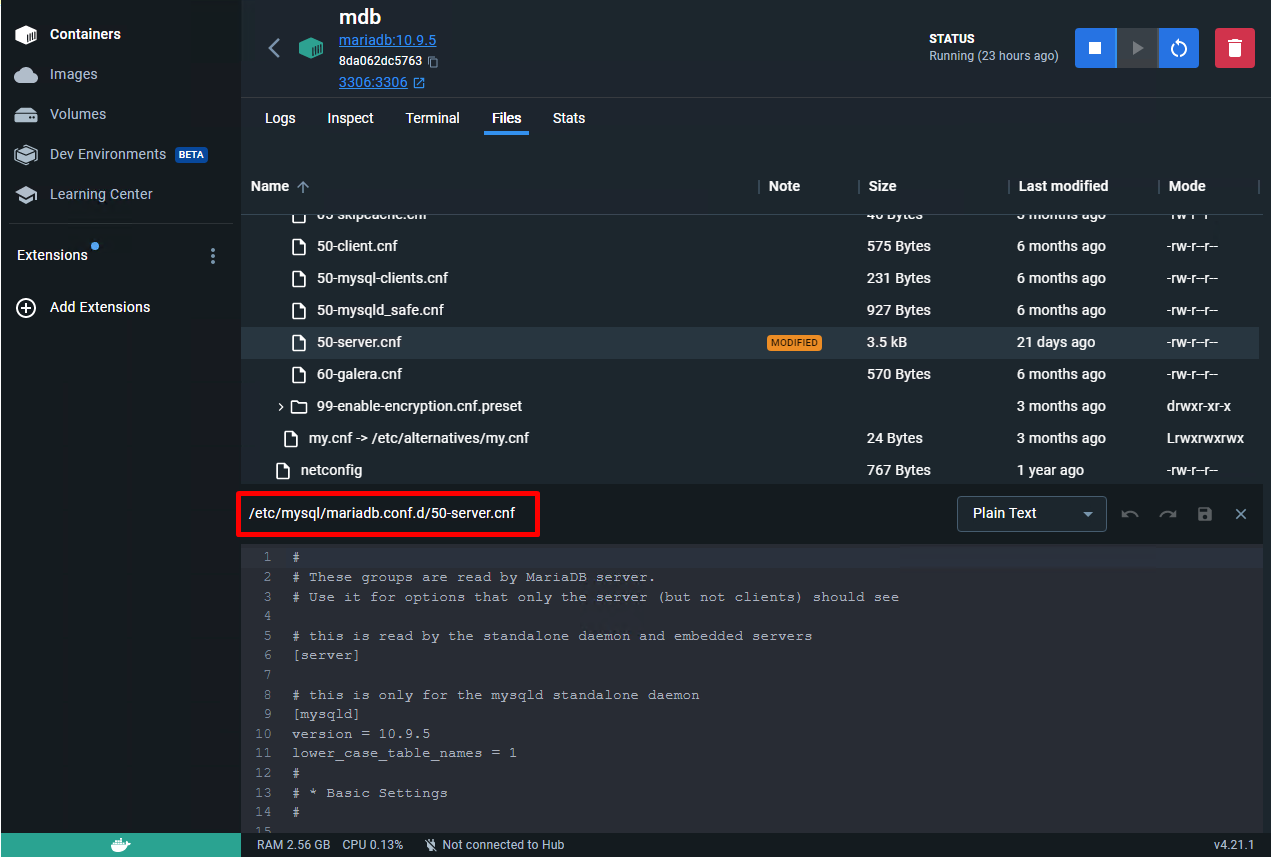The width and height of the screenshot is (1271, 857).
Task: Open the 3306:3306 port link
Action: coord(373,82)
